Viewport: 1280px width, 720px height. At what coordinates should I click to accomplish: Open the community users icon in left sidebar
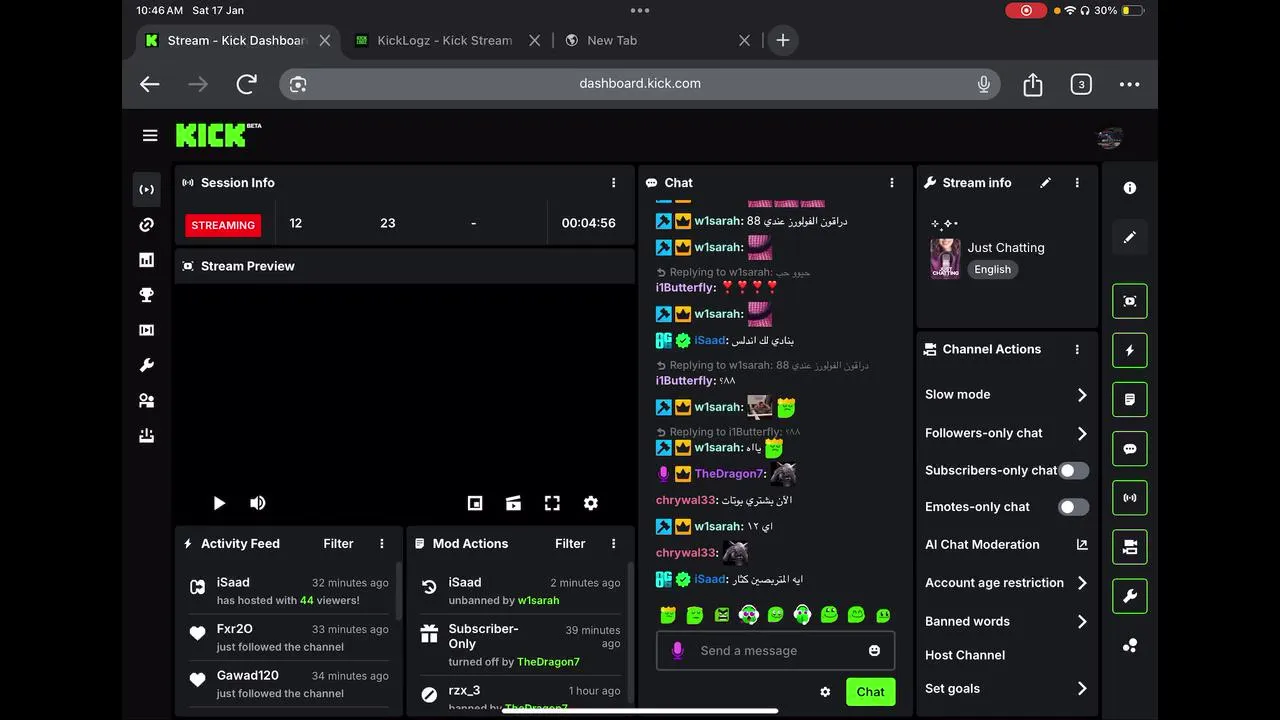tap(147, 401)
